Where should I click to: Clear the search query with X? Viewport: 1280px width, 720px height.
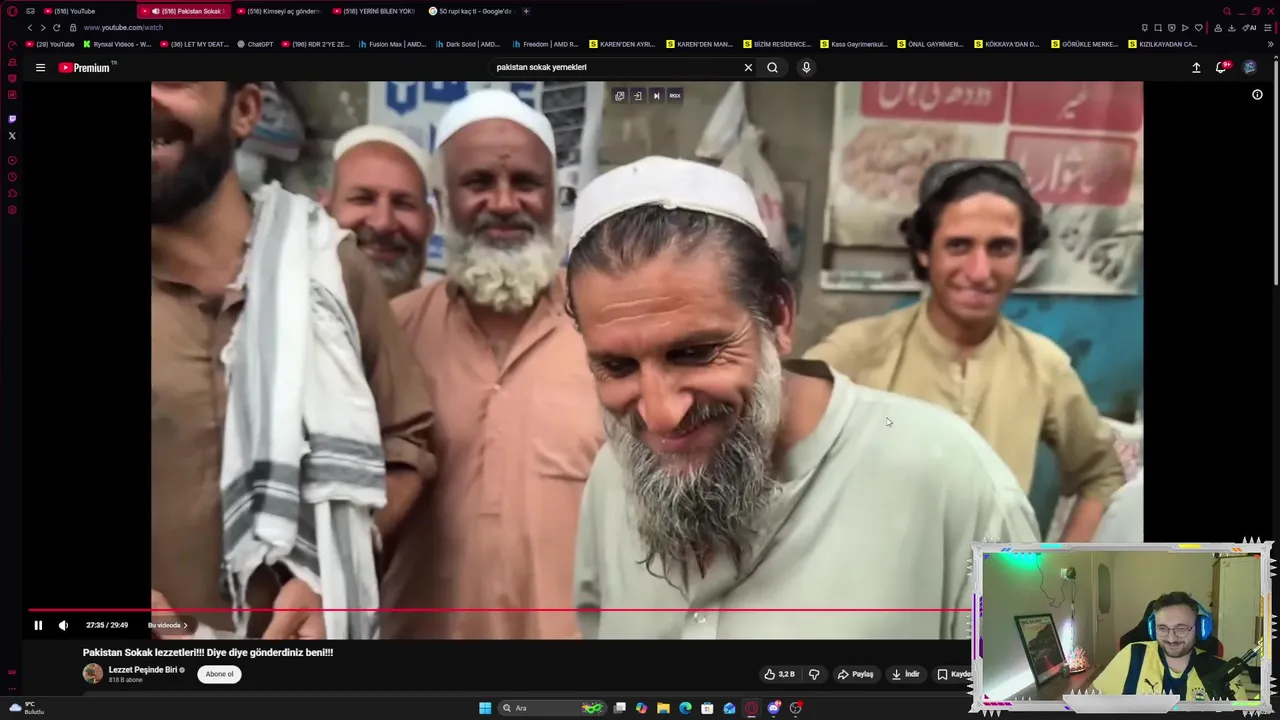click(748, 67)
